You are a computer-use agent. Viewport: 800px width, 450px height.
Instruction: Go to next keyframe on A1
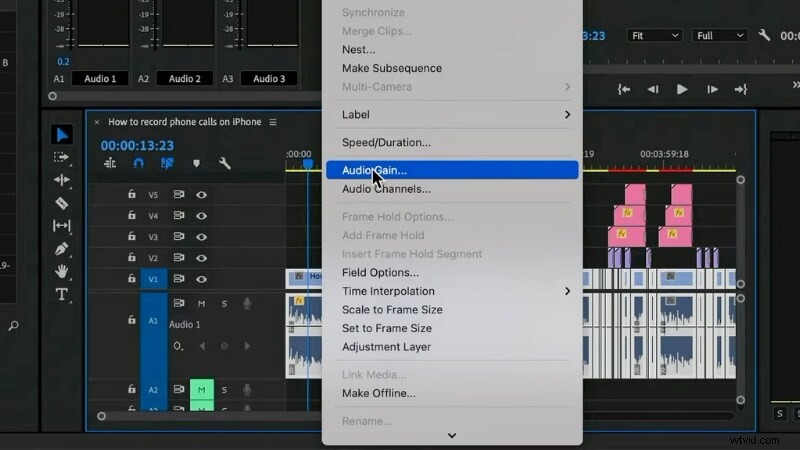pyautogui.click(x=247, y=346)
